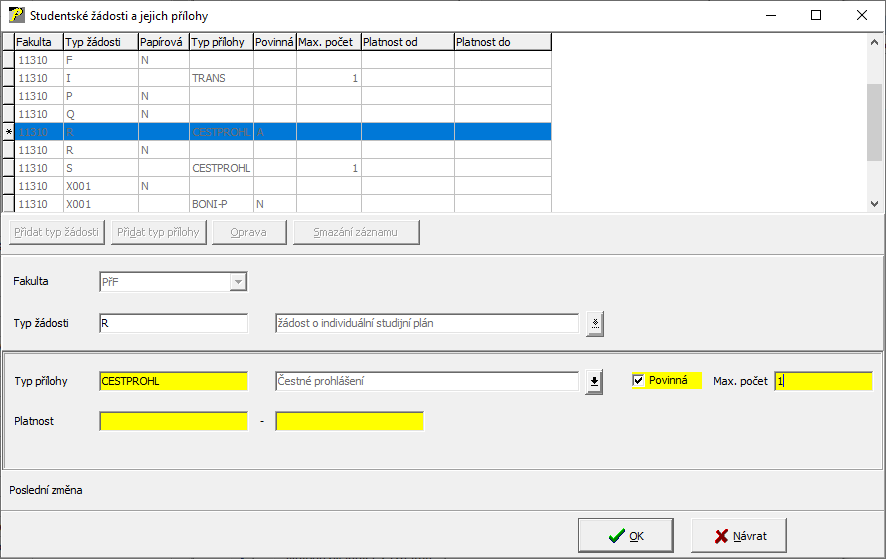Select the row with BONI-P attachment type
Image resolution: width=886 pixels, height=559 pixels.
coord(220,204)
